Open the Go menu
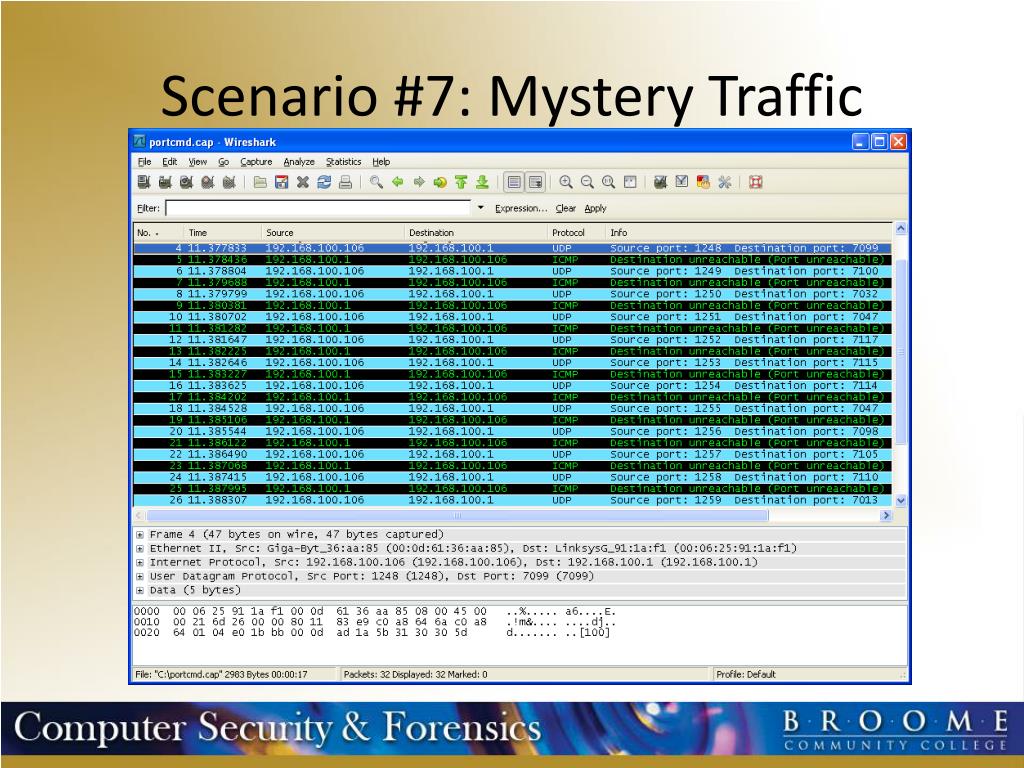 click(223, 162)
